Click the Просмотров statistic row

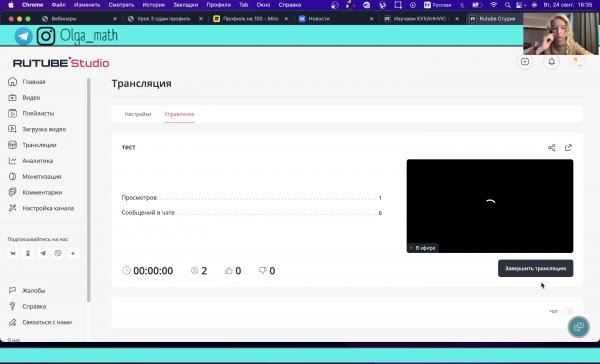point(251,198)
